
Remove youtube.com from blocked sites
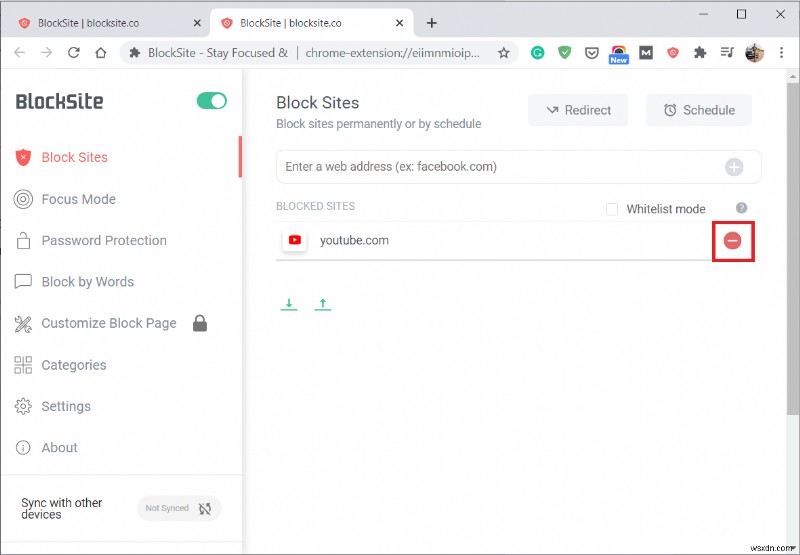click(x=733, y=241)
